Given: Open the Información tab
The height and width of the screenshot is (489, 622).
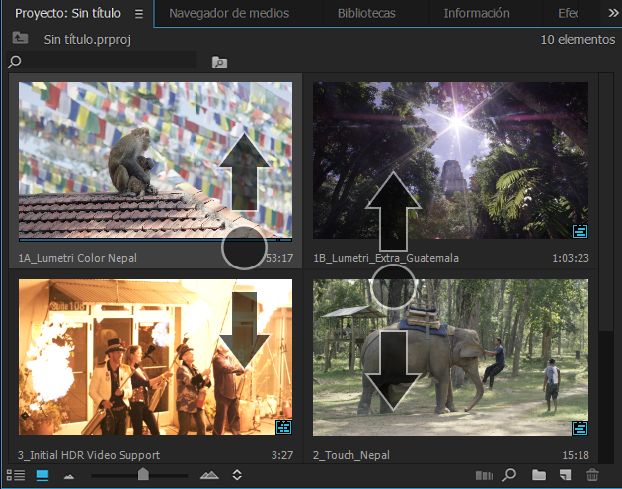Looking at the screenshot, I should click(x=476, y=13).
